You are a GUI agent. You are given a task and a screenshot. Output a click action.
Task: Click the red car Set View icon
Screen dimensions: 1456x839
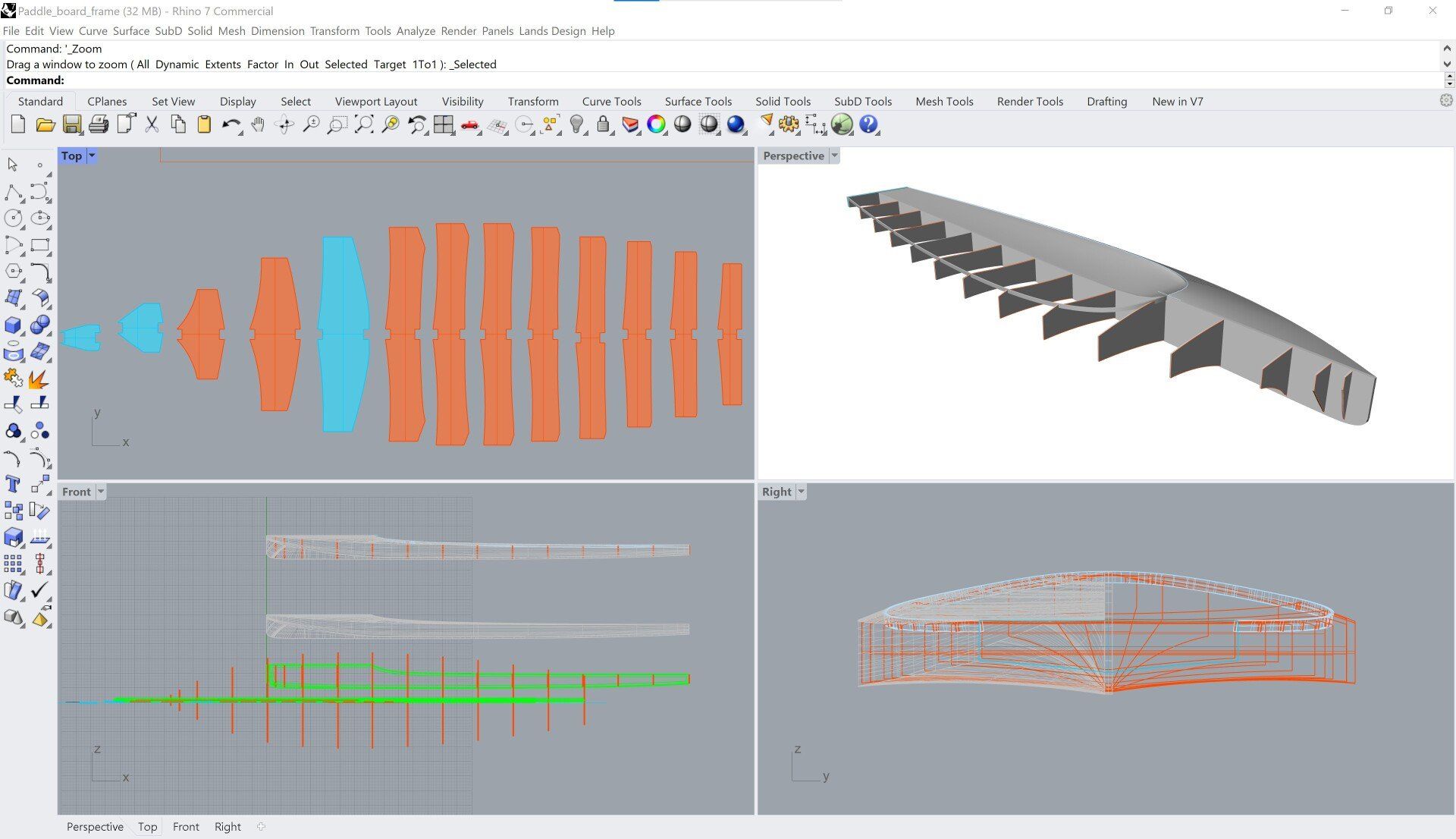(x=469, y=124)
